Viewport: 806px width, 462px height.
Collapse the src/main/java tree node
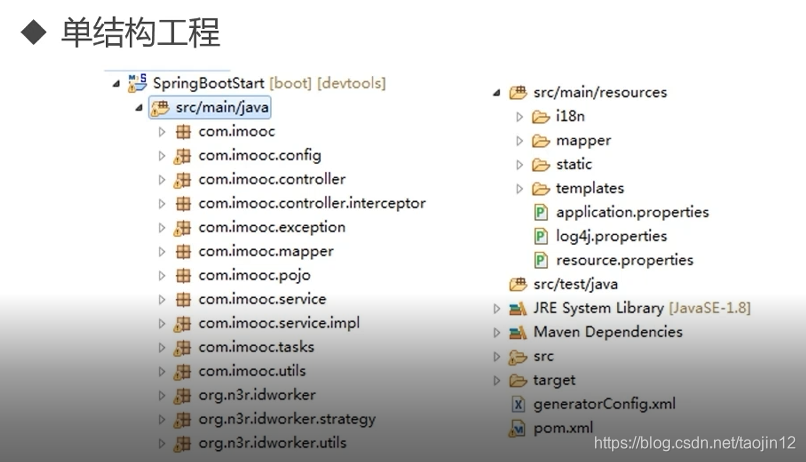(x=139, y=108)
